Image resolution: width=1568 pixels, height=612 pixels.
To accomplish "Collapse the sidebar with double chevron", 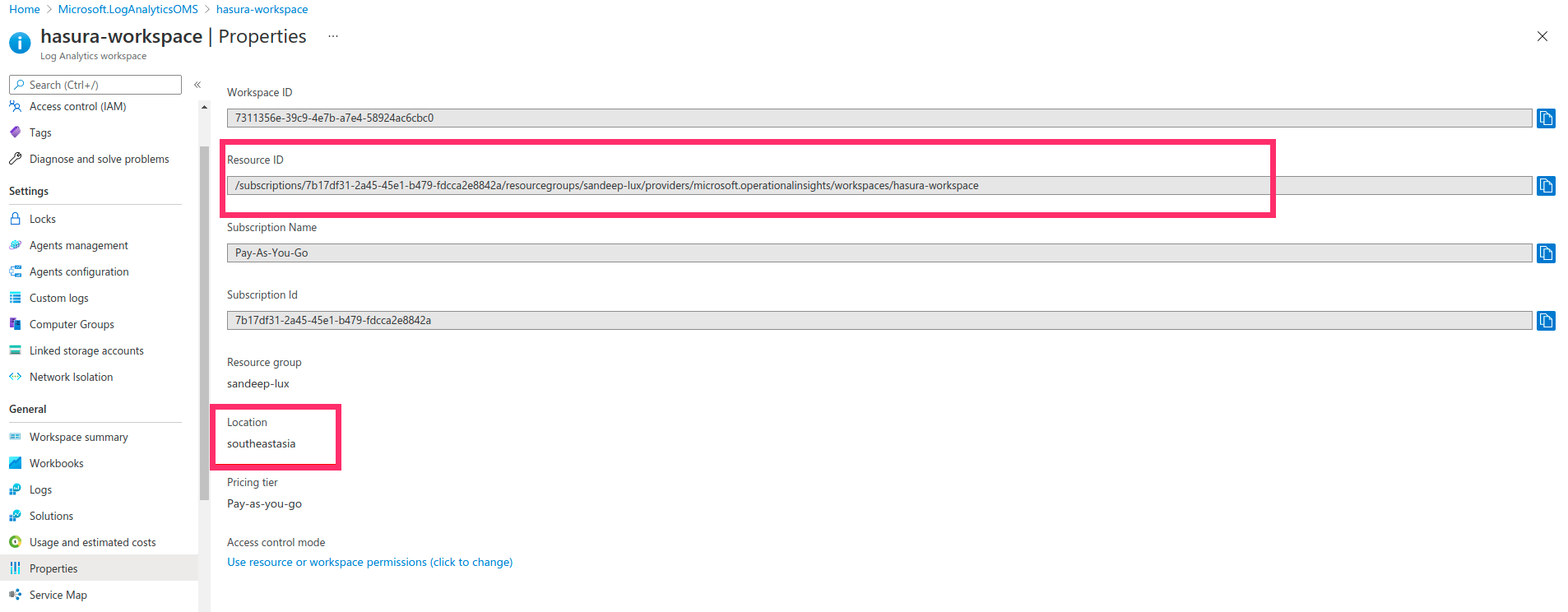I will 197,85.
